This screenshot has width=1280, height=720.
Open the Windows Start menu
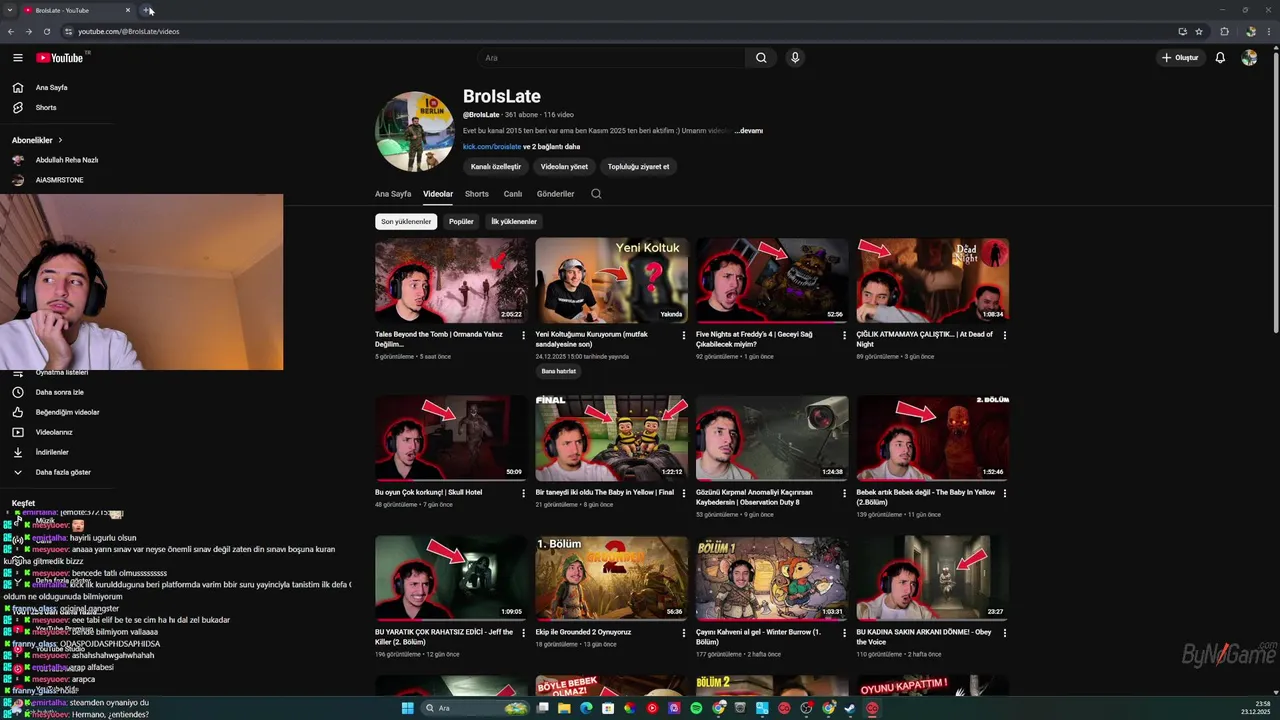point(407,708)
